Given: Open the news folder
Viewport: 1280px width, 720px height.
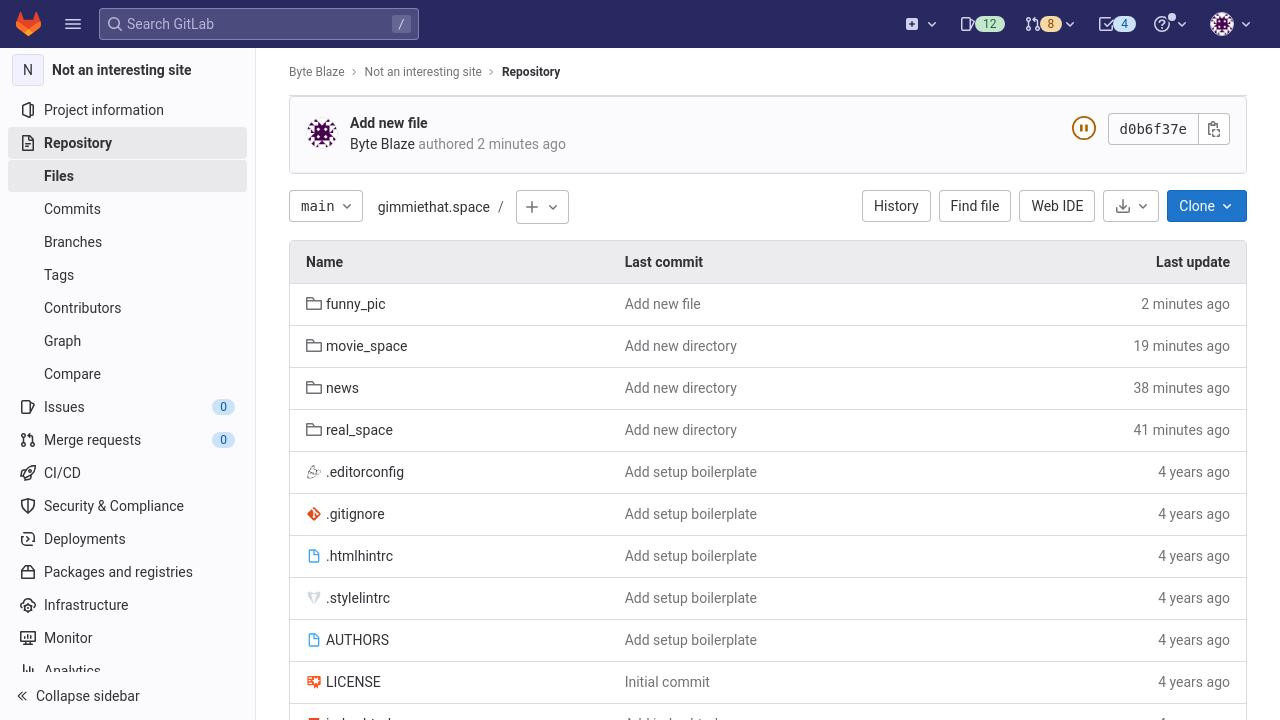Looking at the screenshot, I should (x=342, y=388).
